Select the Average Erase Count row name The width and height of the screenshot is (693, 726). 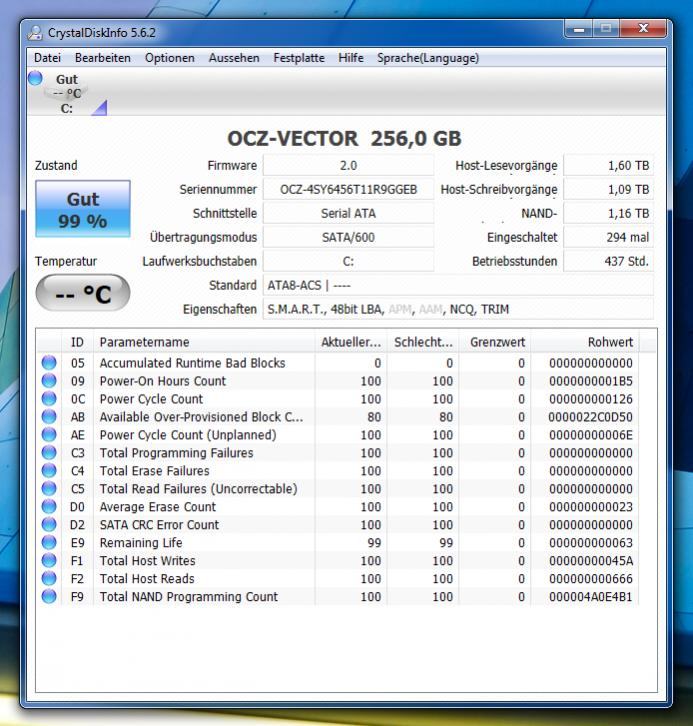[158, 507]
